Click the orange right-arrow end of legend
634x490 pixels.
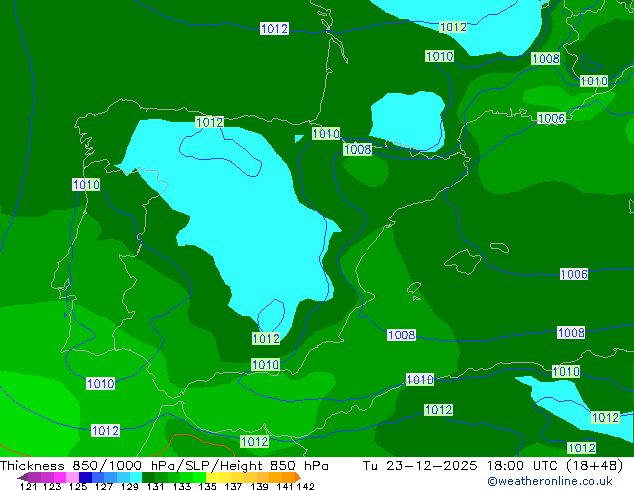pos(298,477)
